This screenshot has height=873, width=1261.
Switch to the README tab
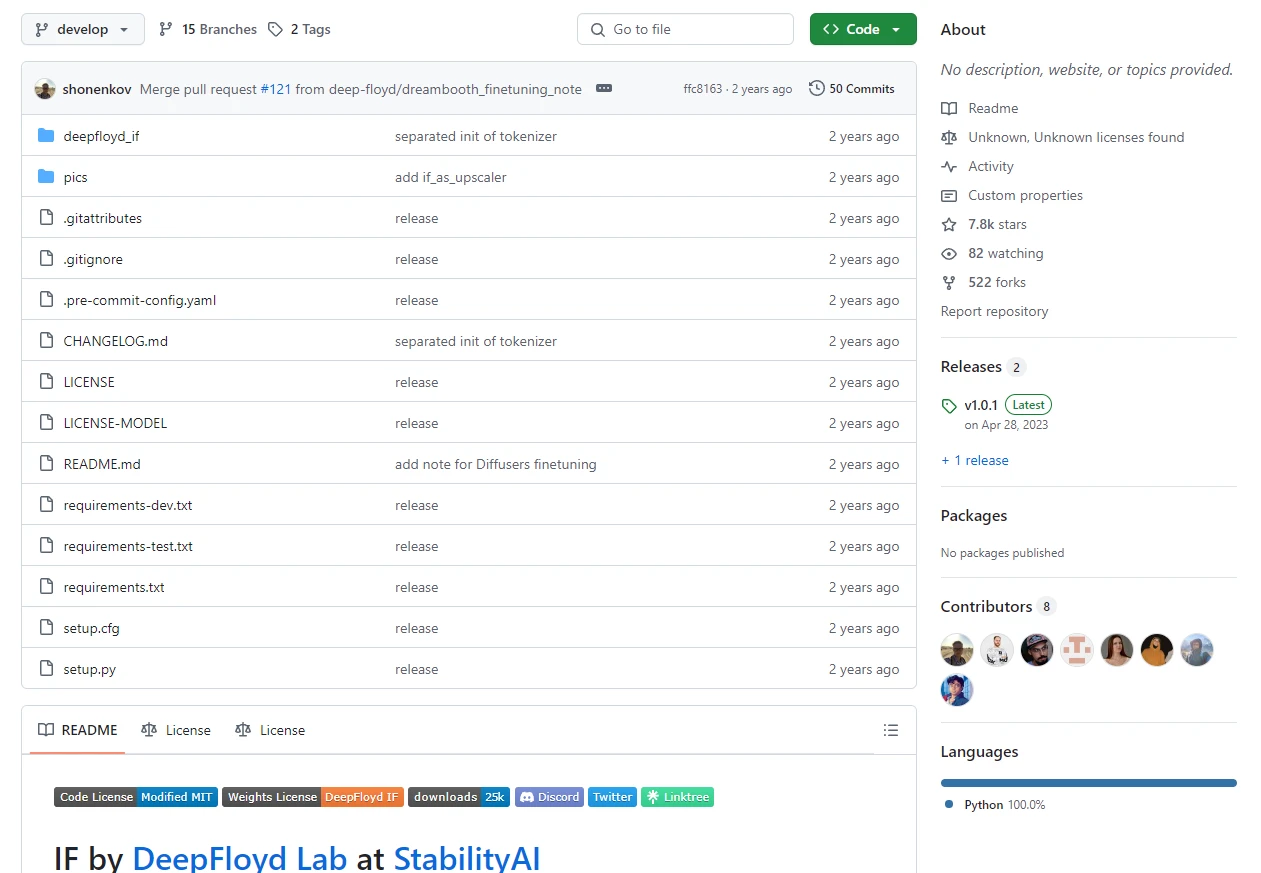[78, 730]
